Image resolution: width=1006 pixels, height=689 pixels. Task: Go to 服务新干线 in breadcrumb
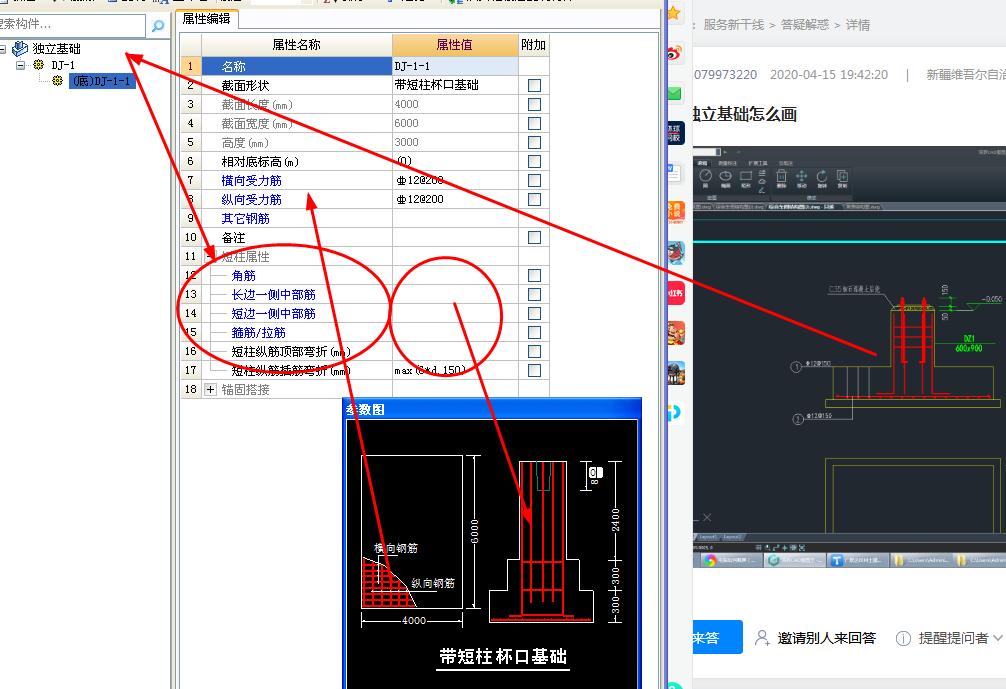(734, 25)
